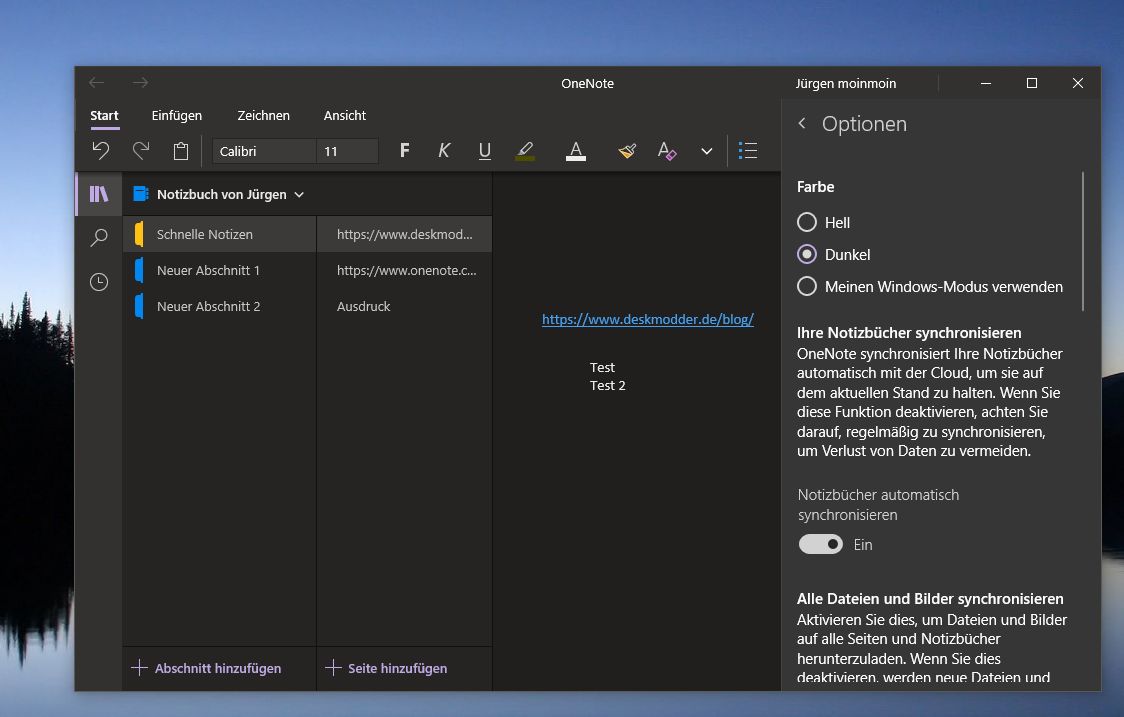The width and height of the screenshot is (1124, 717).
Task: Go back using title bar arrow
Action: [x=97, y=83]
